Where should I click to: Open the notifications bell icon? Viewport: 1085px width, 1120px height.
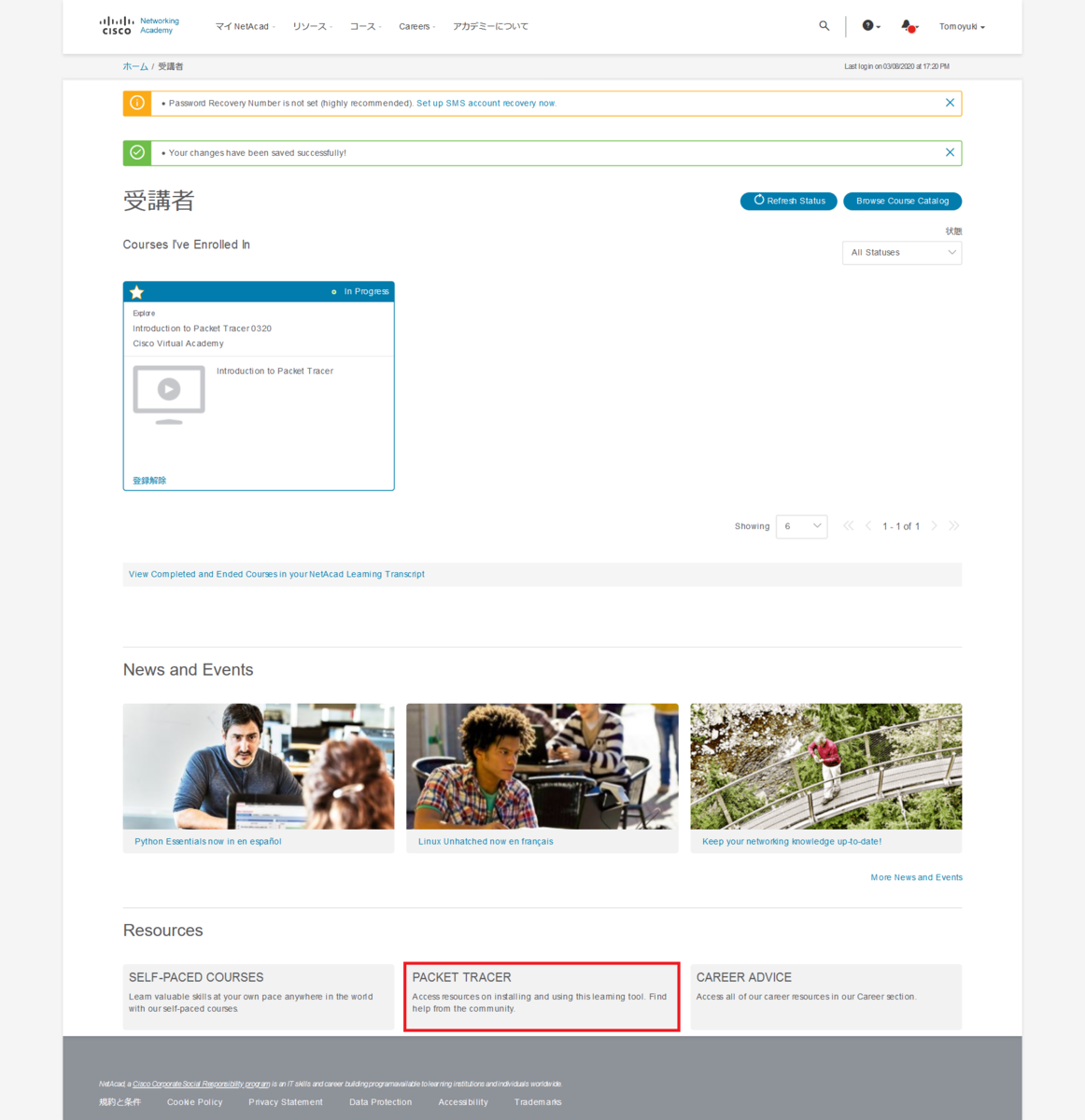pos(909,26)
